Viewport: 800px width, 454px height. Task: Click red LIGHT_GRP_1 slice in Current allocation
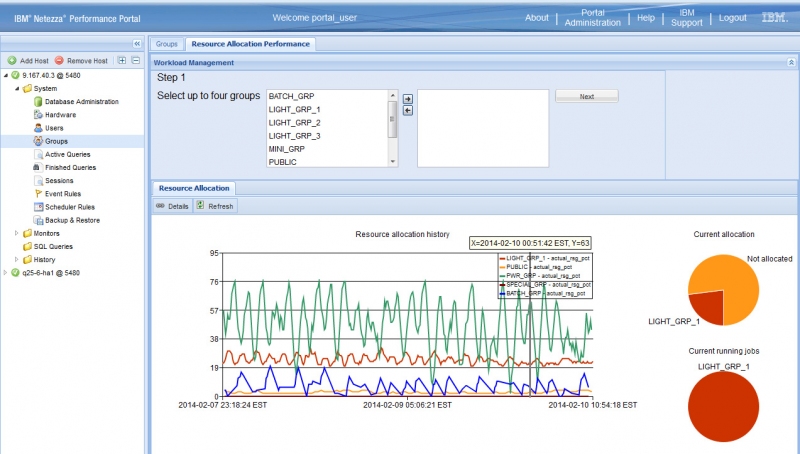[x=710, y=306]
